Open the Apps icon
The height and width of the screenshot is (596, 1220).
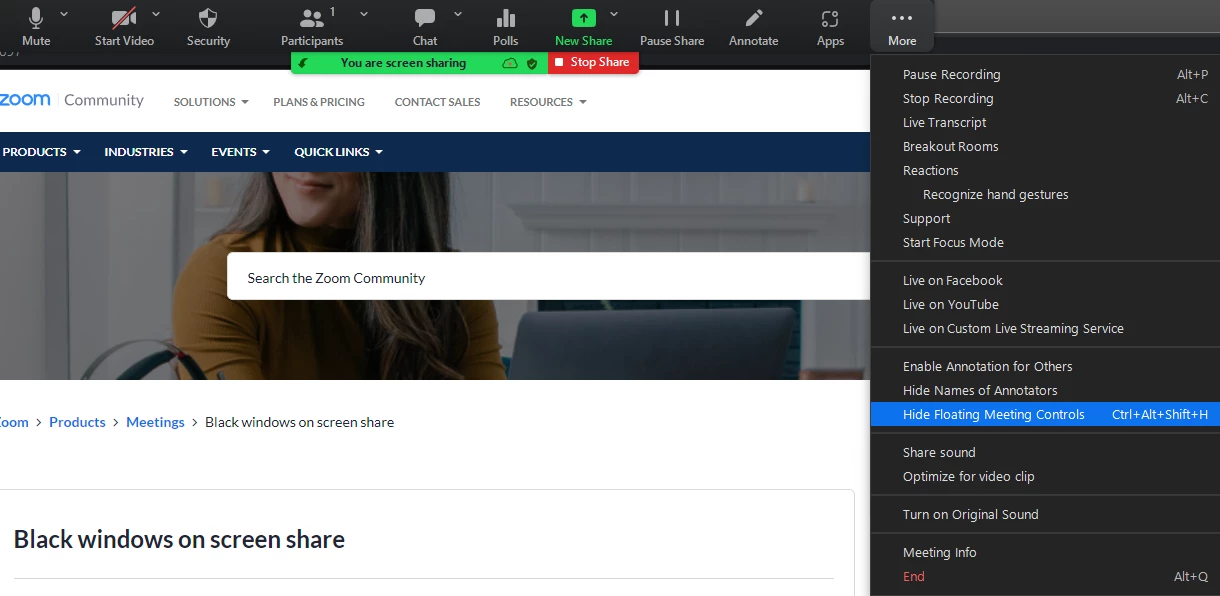[x=830, y=18]
